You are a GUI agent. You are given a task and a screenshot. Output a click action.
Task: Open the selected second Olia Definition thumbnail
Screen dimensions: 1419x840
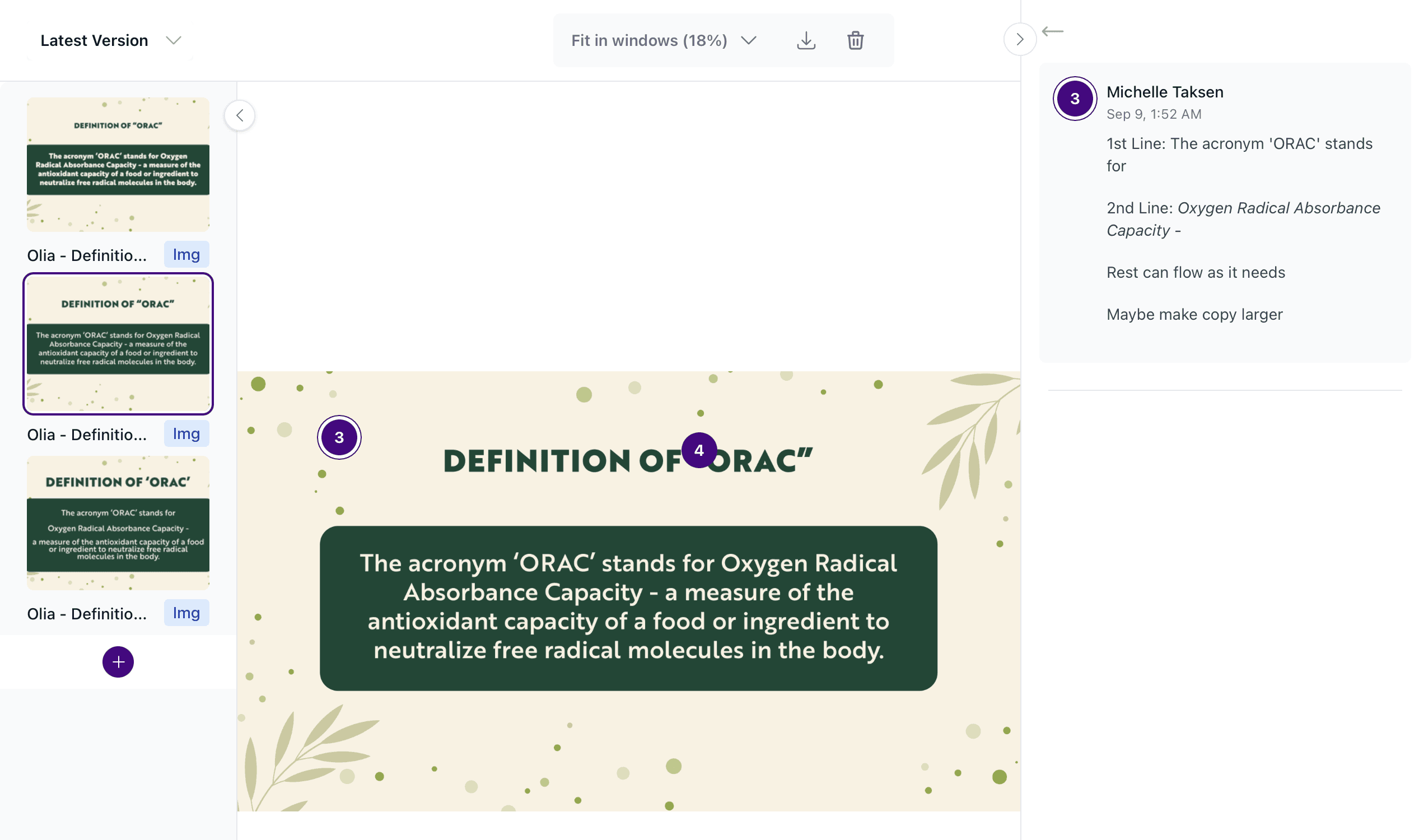point(118,344)
